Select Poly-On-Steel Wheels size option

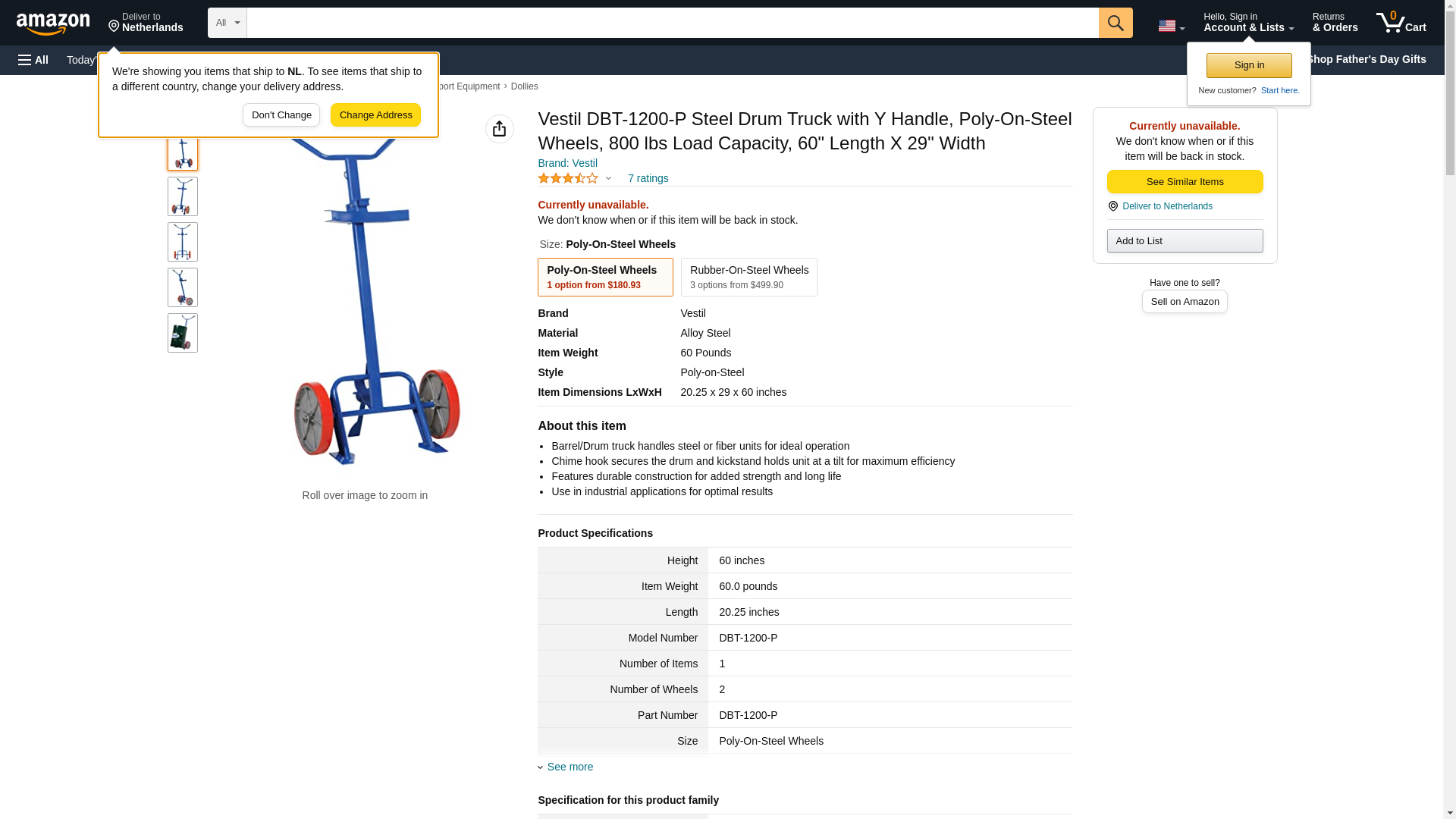click(x=604, y=277)
